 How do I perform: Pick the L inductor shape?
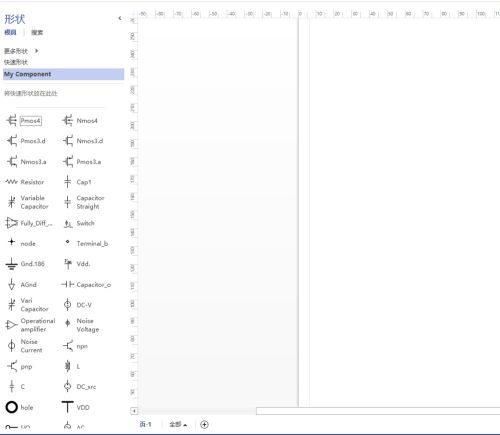click(x=72, y=366)
